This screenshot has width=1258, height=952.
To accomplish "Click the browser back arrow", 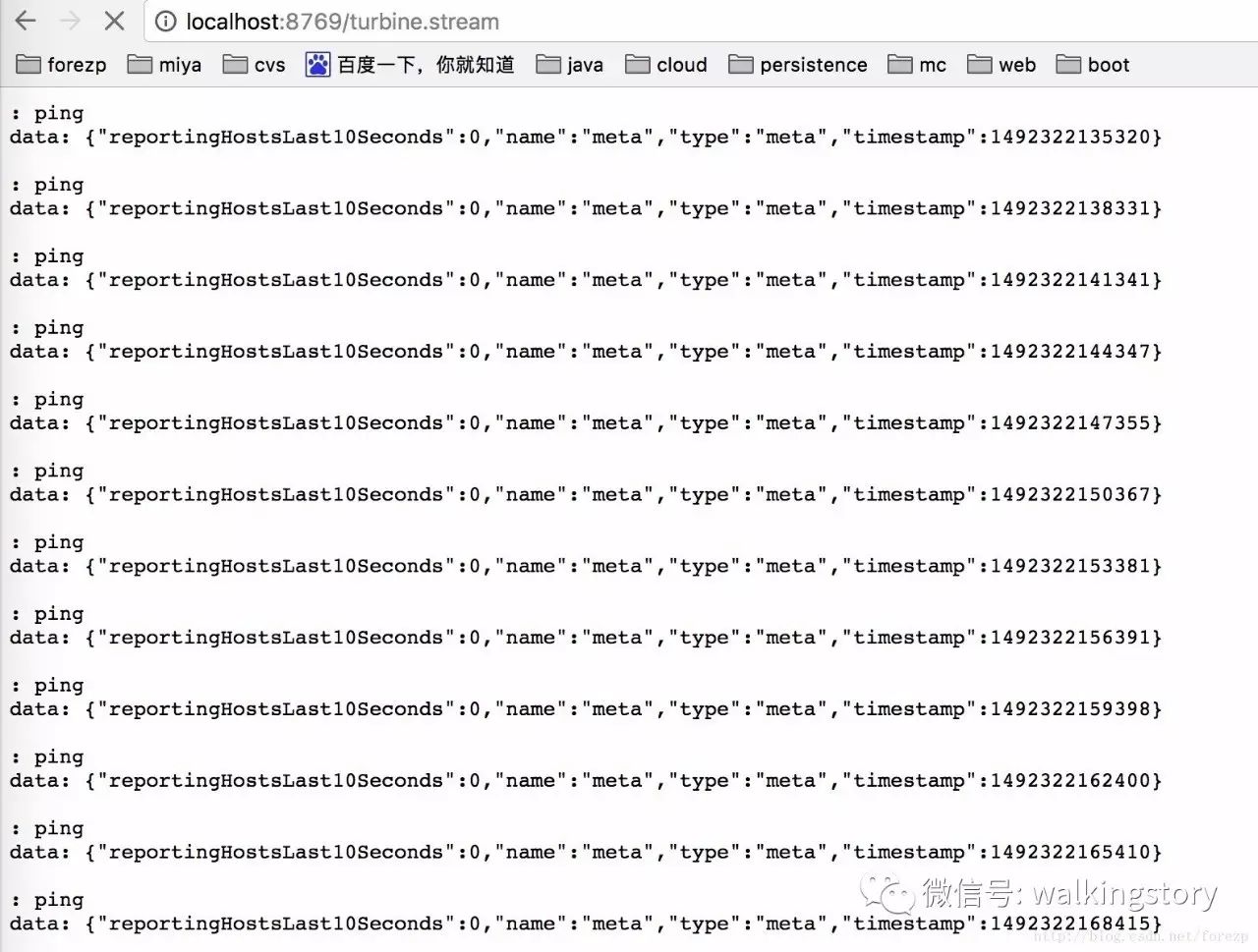I will tap(26, 21).
